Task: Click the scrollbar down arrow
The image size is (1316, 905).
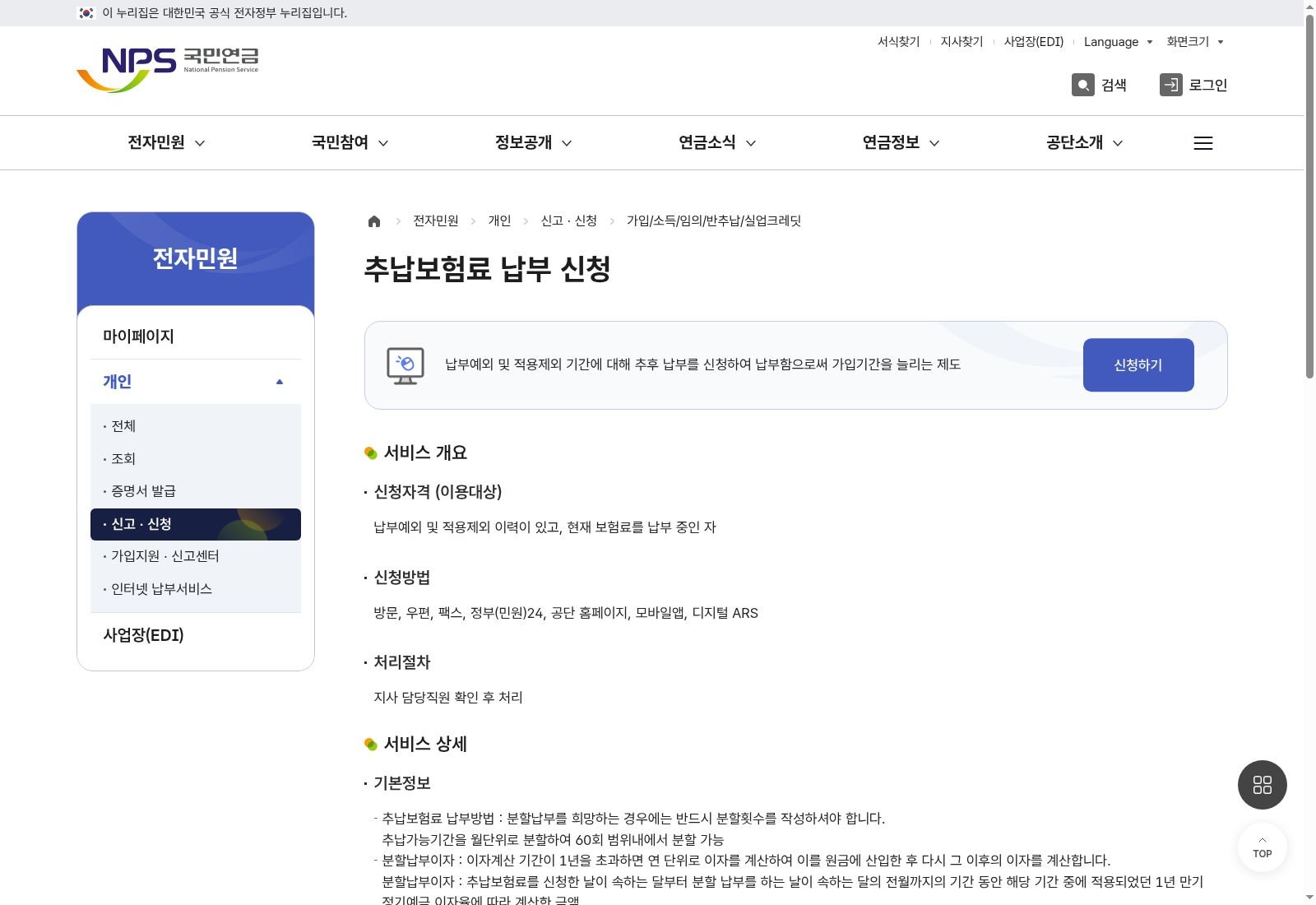Action: [x=1309, y=898]
